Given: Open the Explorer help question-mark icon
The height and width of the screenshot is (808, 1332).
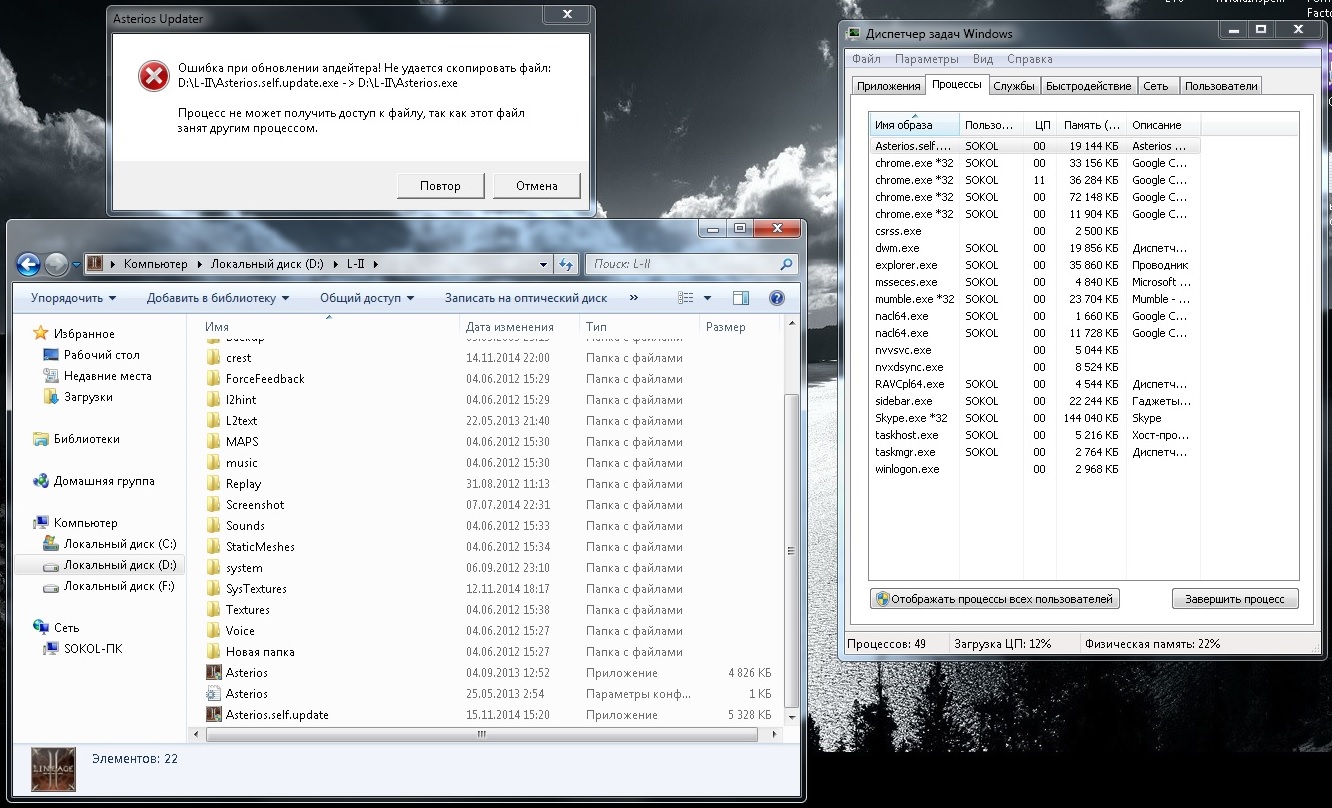Looking at the screenshot, I should pos(776,298).
